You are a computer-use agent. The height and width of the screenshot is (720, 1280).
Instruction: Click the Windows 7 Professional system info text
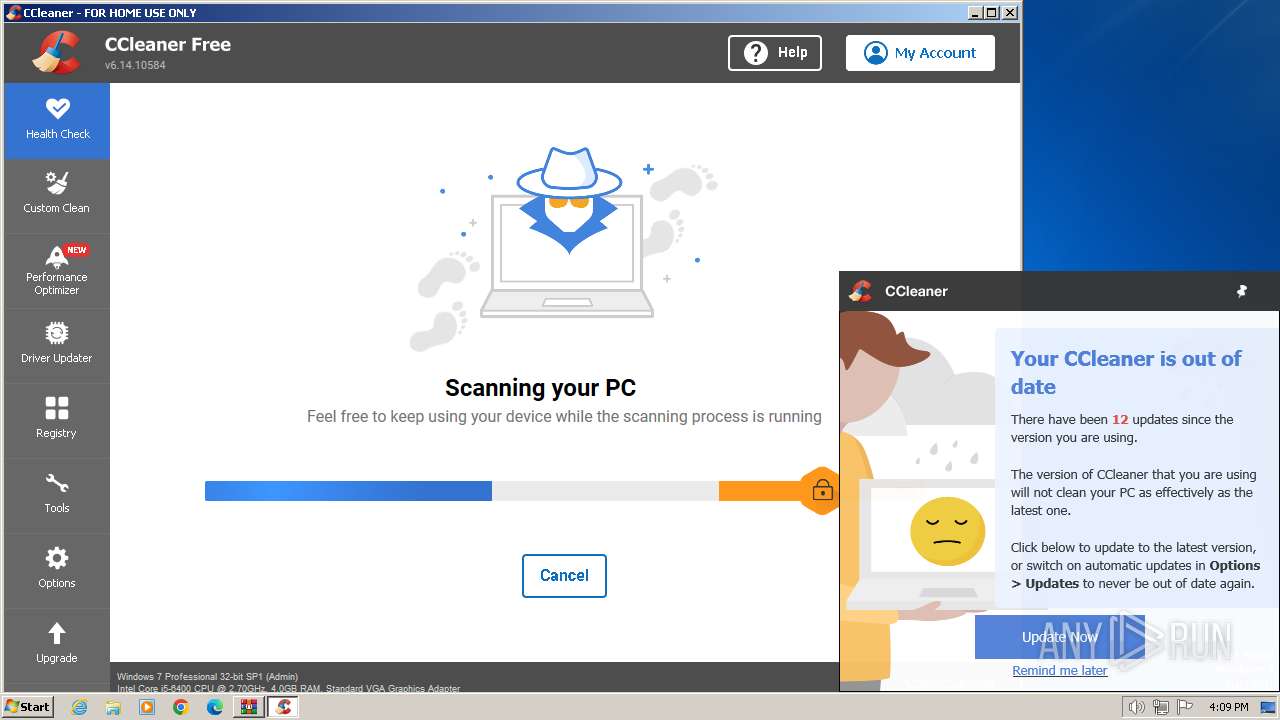pos(207,677)
